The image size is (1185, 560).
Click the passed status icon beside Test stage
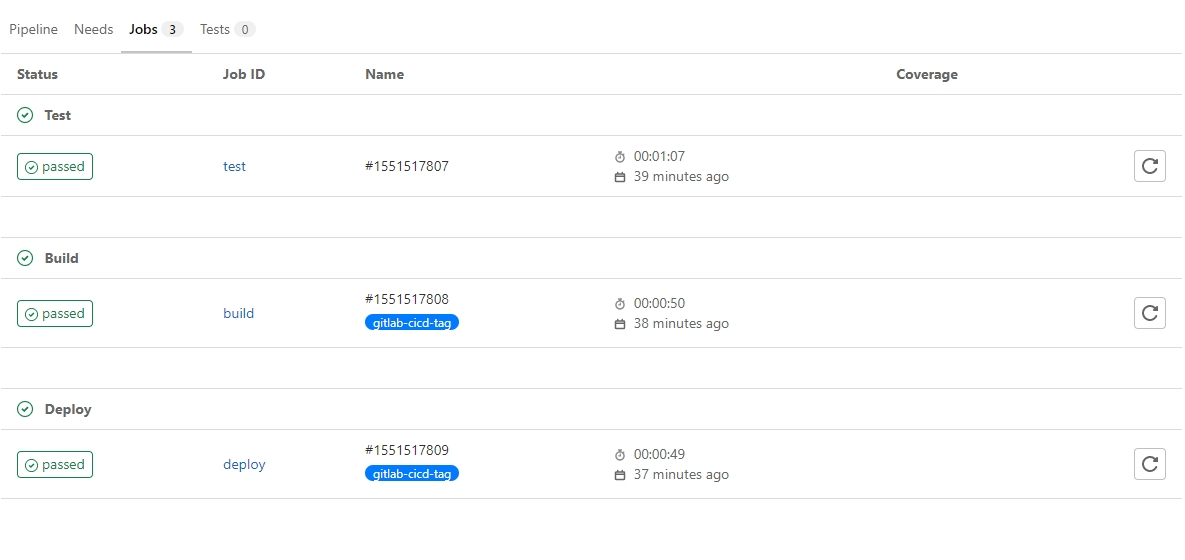(25, 115)
